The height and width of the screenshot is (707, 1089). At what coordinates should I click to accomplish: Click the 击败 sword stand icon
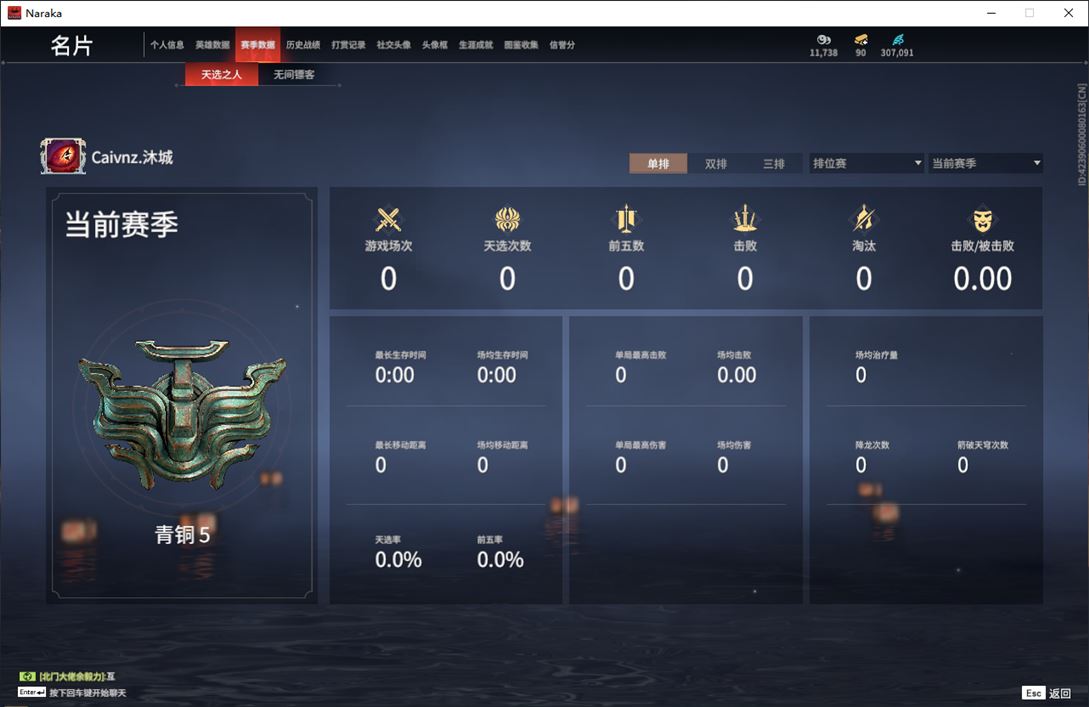click(745, 219)
